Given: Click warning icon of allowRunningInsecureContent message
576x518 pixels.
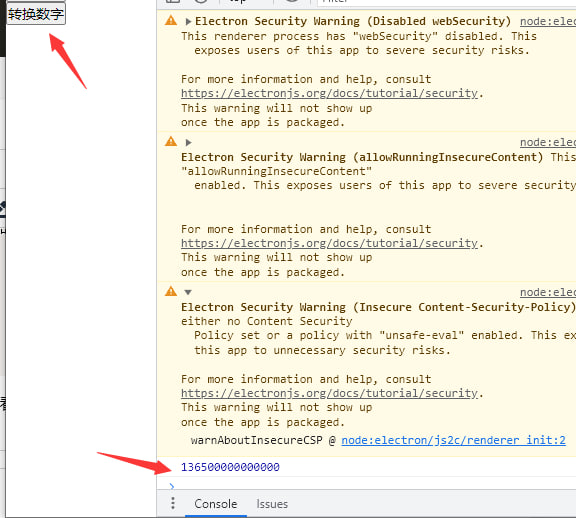Looking at the screenshot, I should (x=171, y=141).
